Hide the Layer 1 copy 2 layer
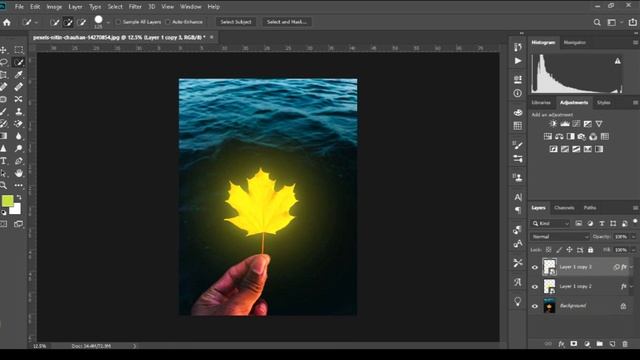The width and height of the screenshot is (640, 360). click(x=535, y=287)
